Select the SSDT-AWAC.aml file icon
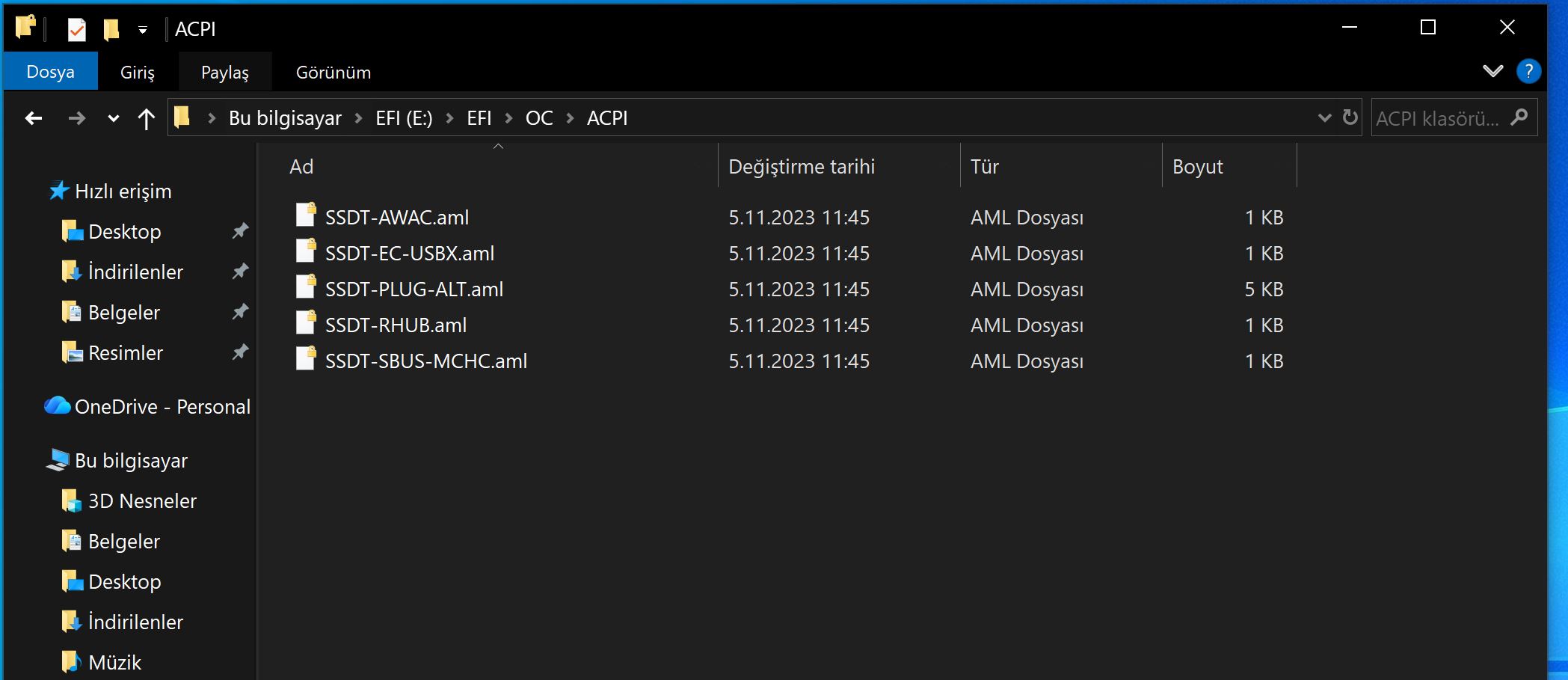This screenshot has width=1568, height=680. tap(306, 215)
